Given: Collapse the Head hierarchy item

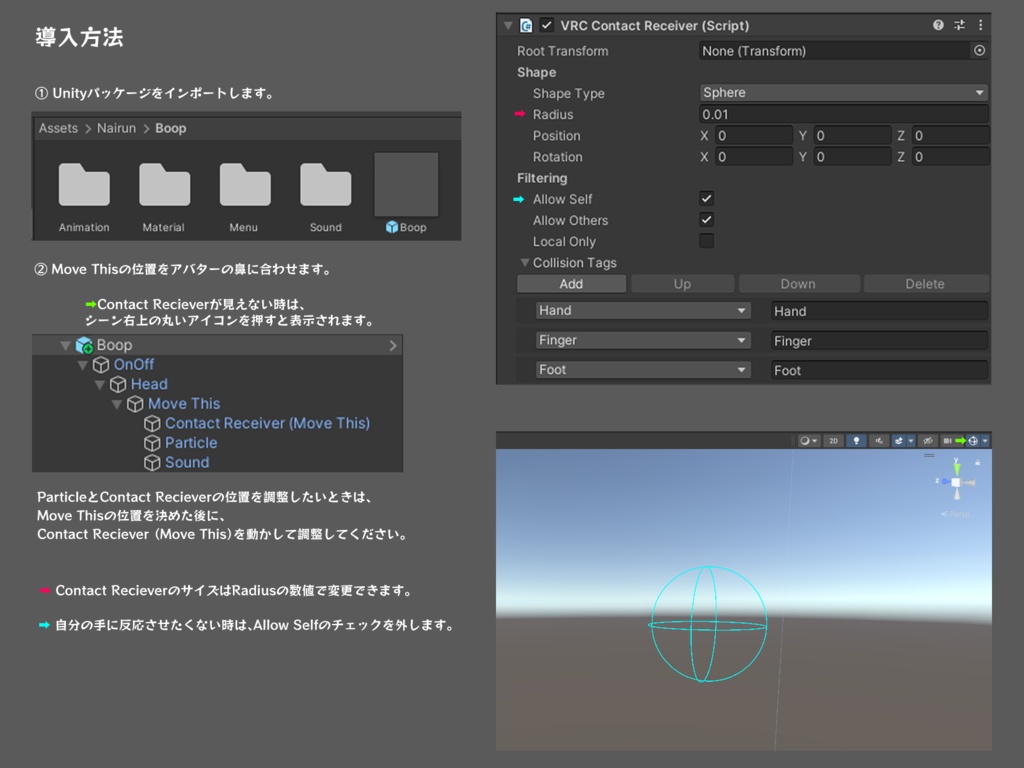Looking at the screenshot, I should 99,385.
